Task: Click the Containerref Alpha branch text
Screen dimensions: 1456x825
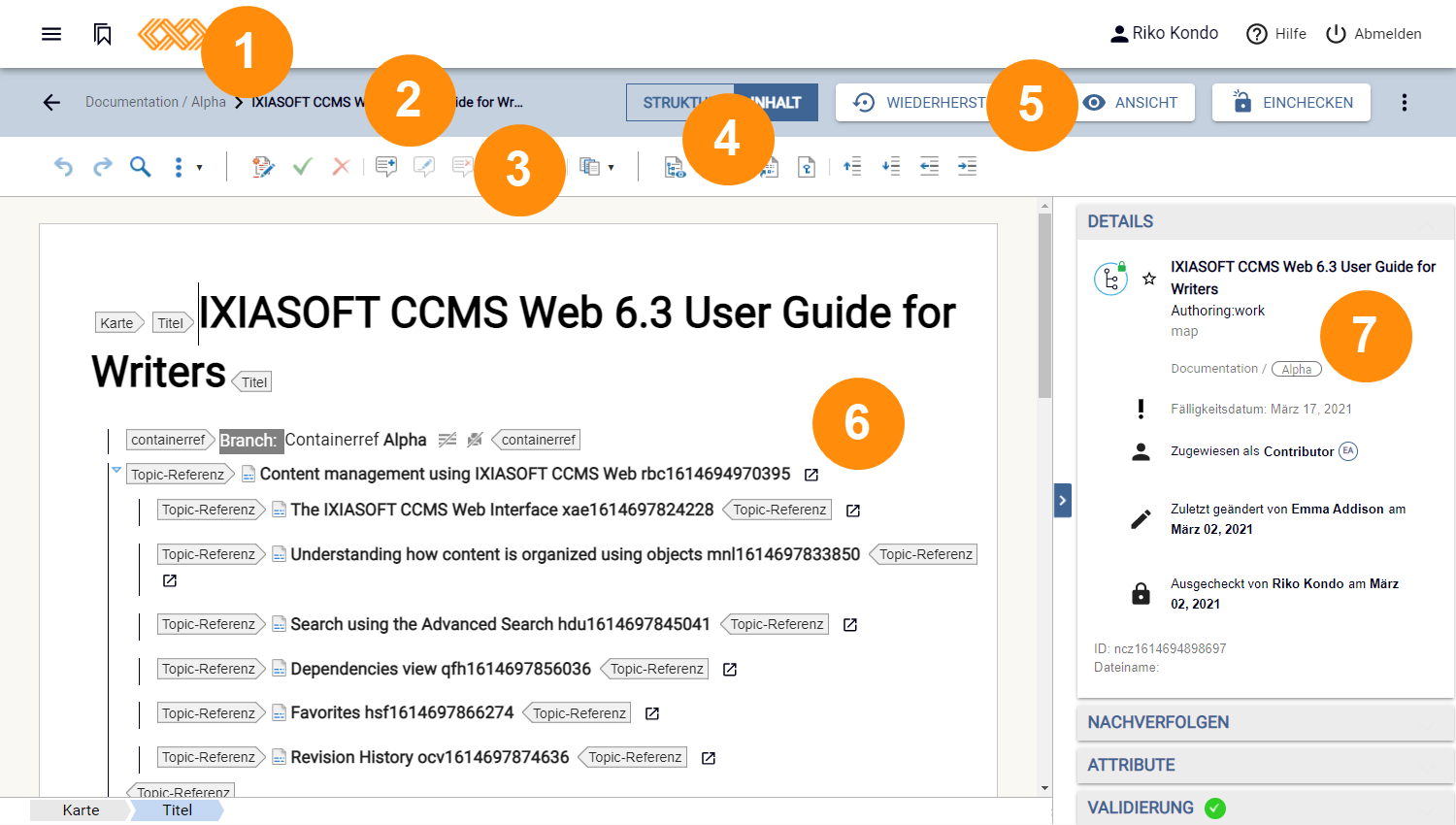Action: [355, 440]
